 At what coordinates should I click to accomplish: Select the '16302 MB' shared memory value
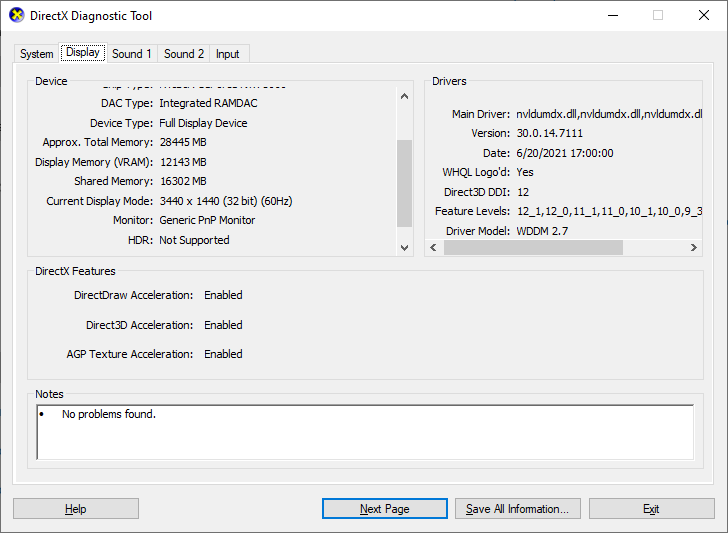click(x=183, y=181)
